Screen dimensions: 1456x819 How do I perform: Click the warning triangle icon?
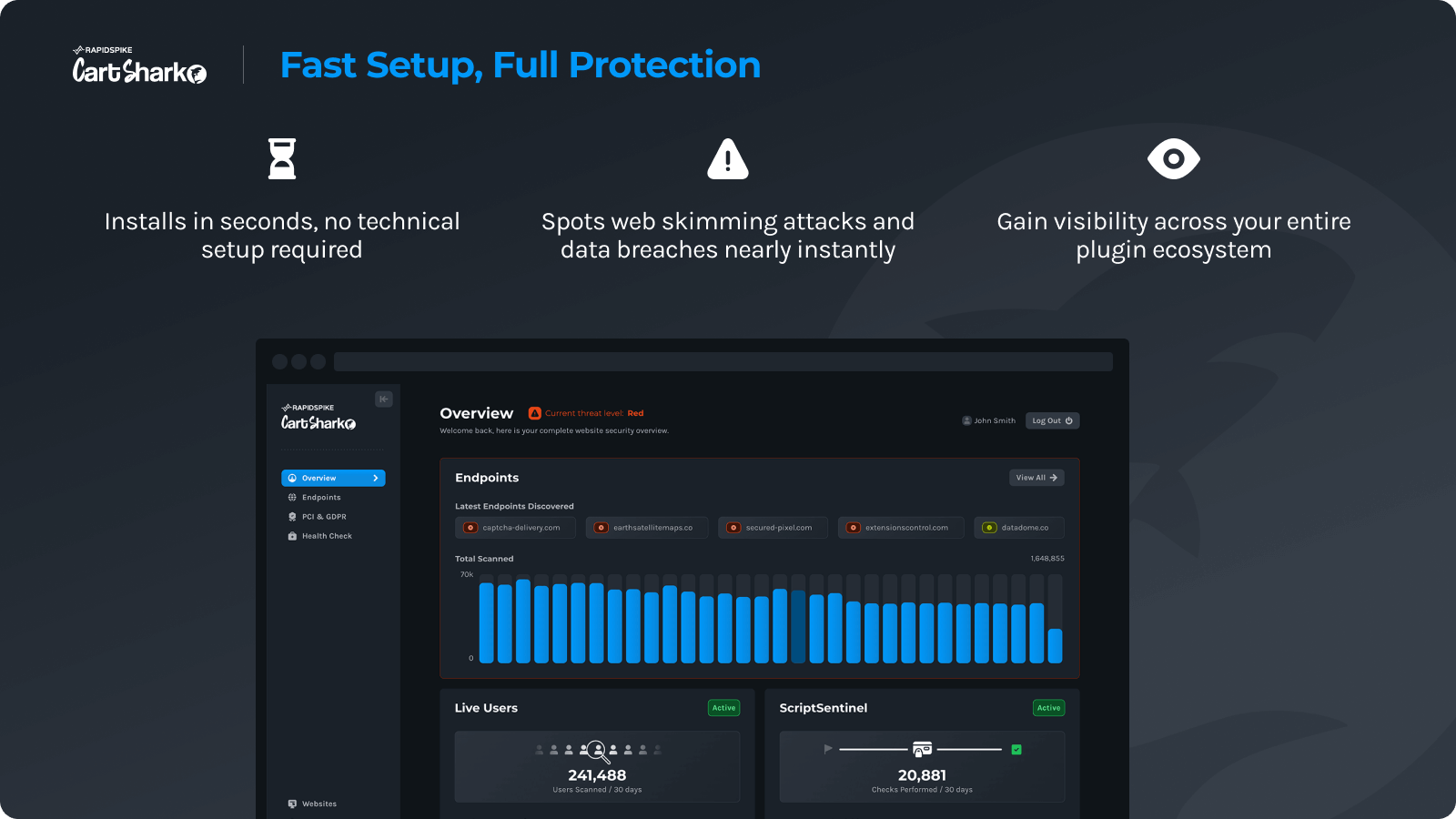pos(728,159)
